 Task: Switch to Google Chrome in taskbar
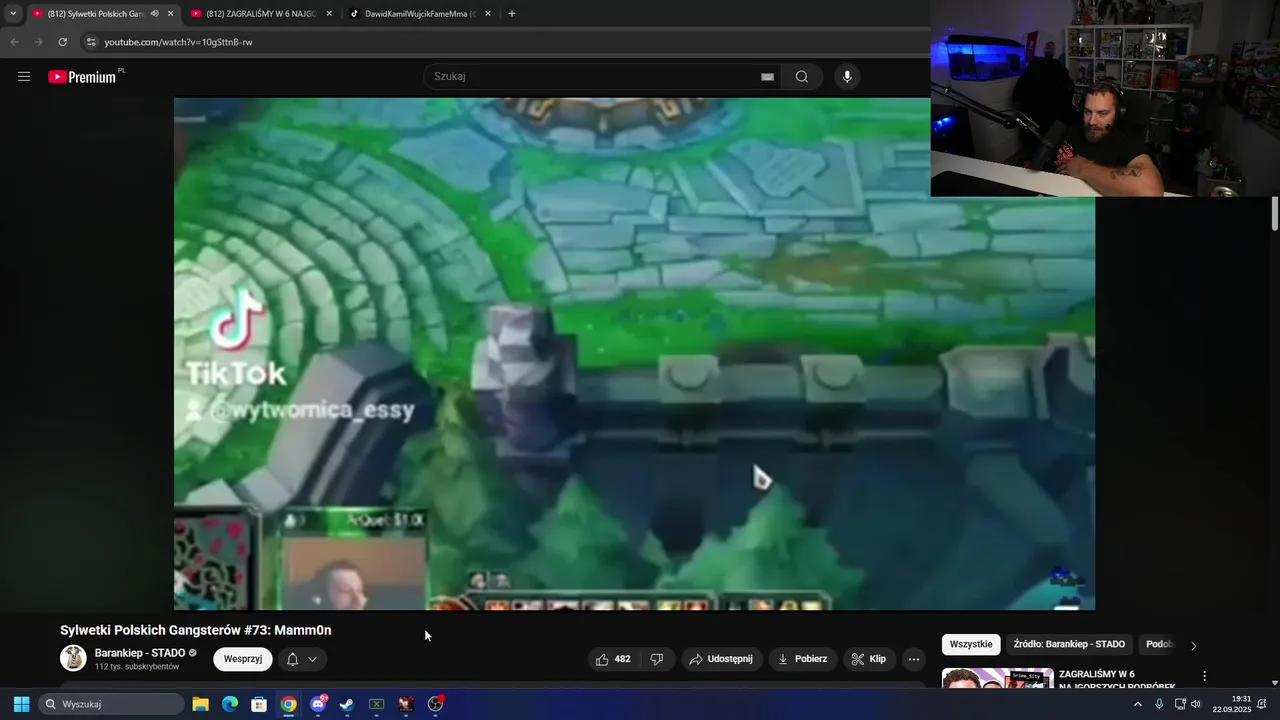288,704
